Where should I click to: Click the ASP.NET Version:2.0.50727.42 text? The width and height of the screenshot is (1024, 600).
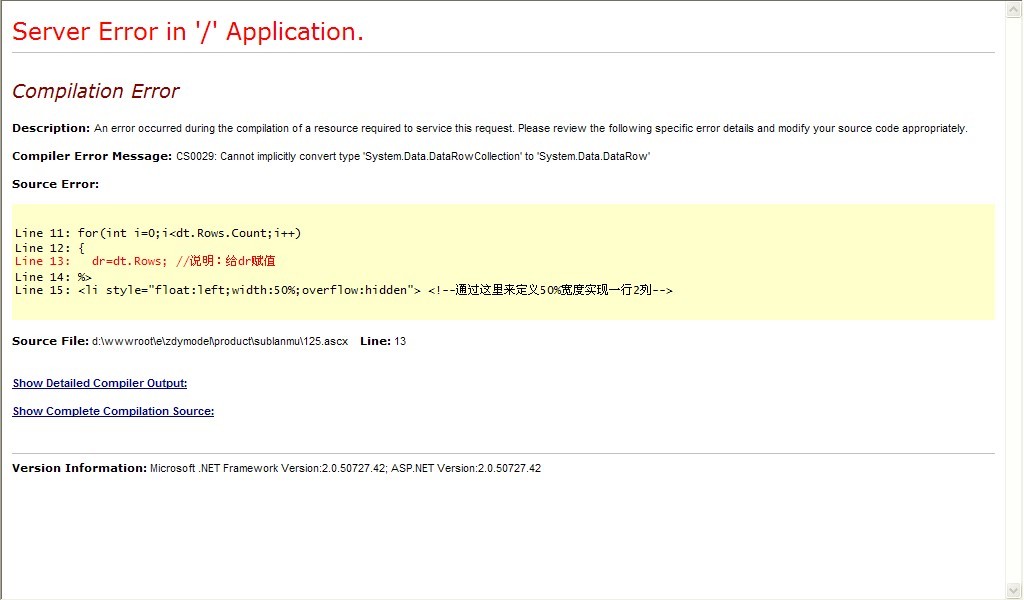(x=465, y=468)
